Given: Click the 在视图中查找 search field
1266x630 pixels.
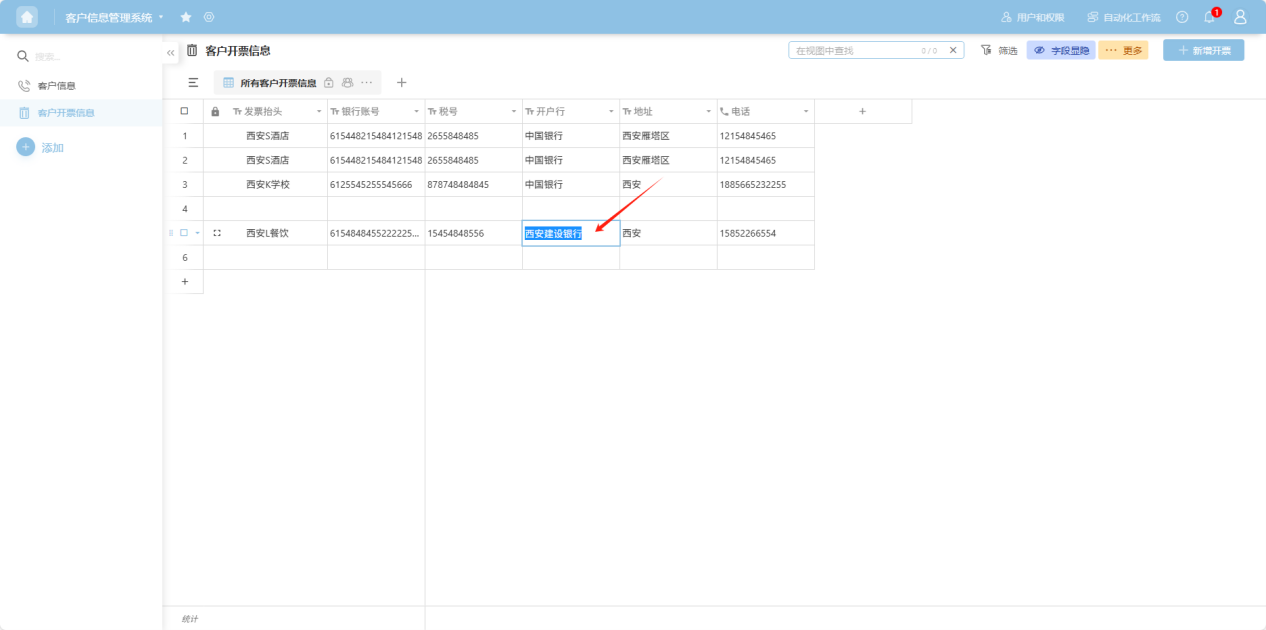Looking at the screenshot, I should tap(855, 50).
